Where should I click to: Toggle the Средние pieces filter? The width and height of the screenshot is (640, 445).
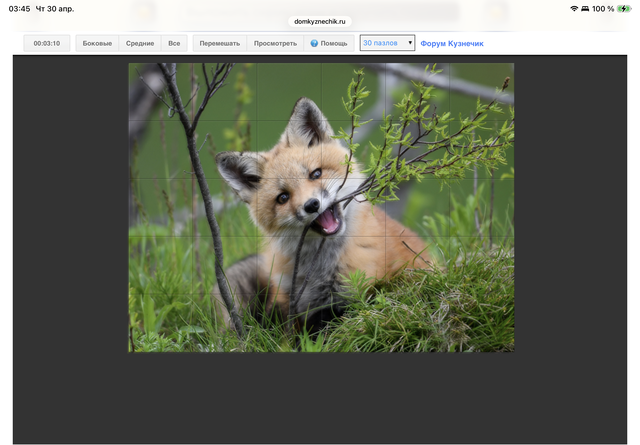click(140, 44)
